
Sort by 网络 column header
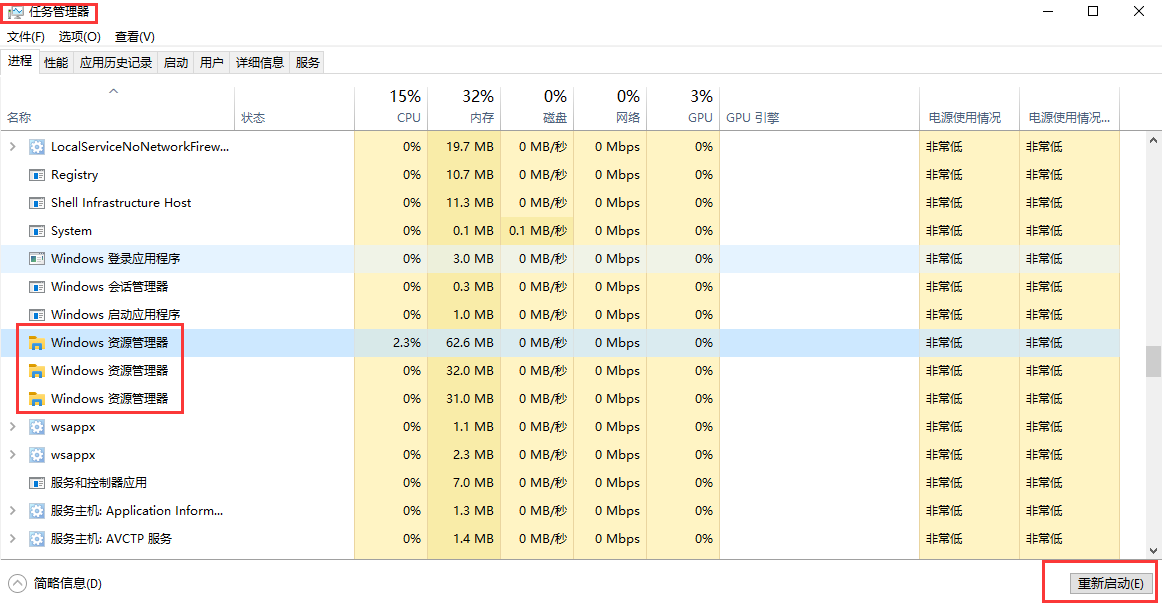(610, 108)
